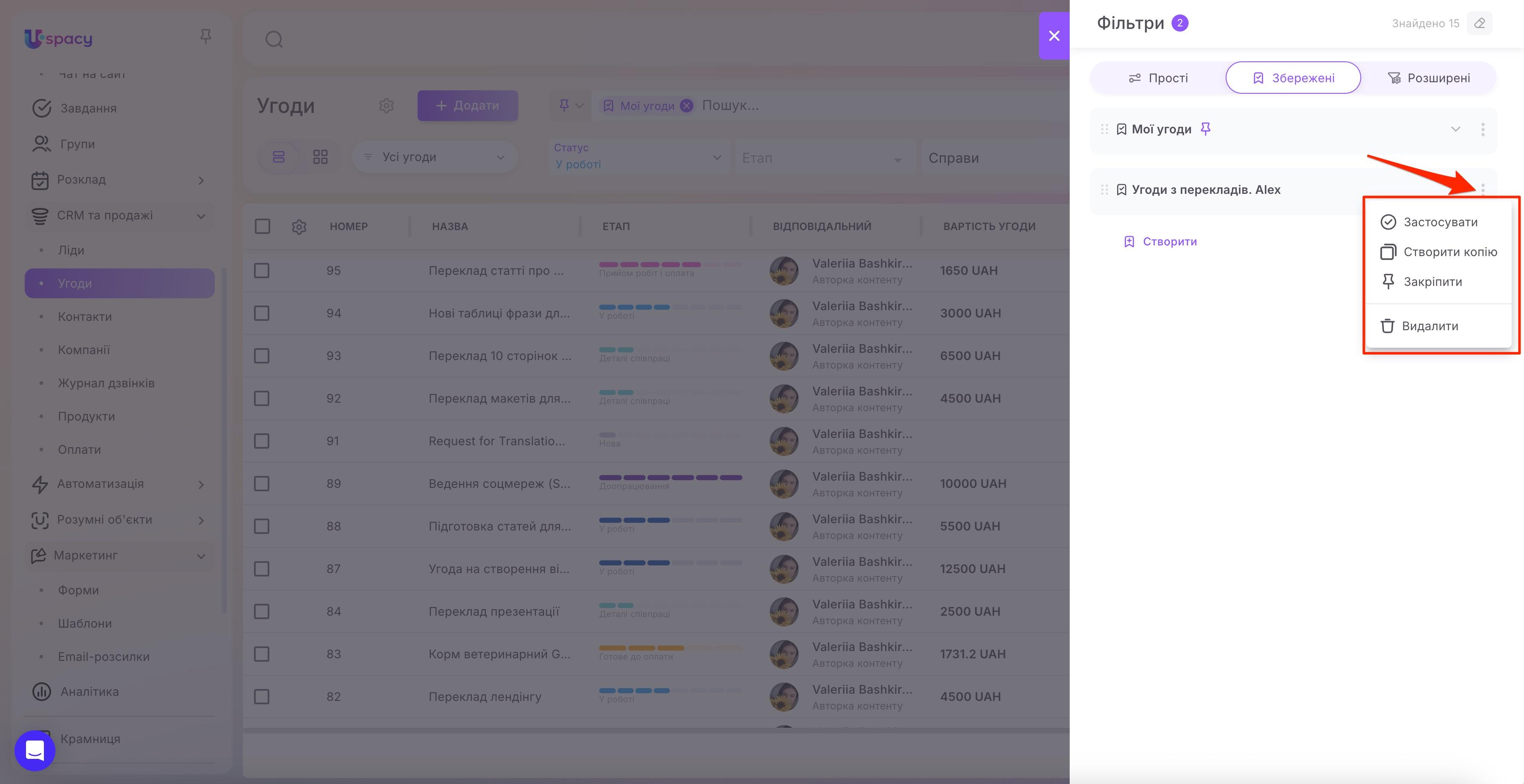Screen dimensions: 1524x784
Task: Click the search magnifier icon
Action: (x=274, y=40)
